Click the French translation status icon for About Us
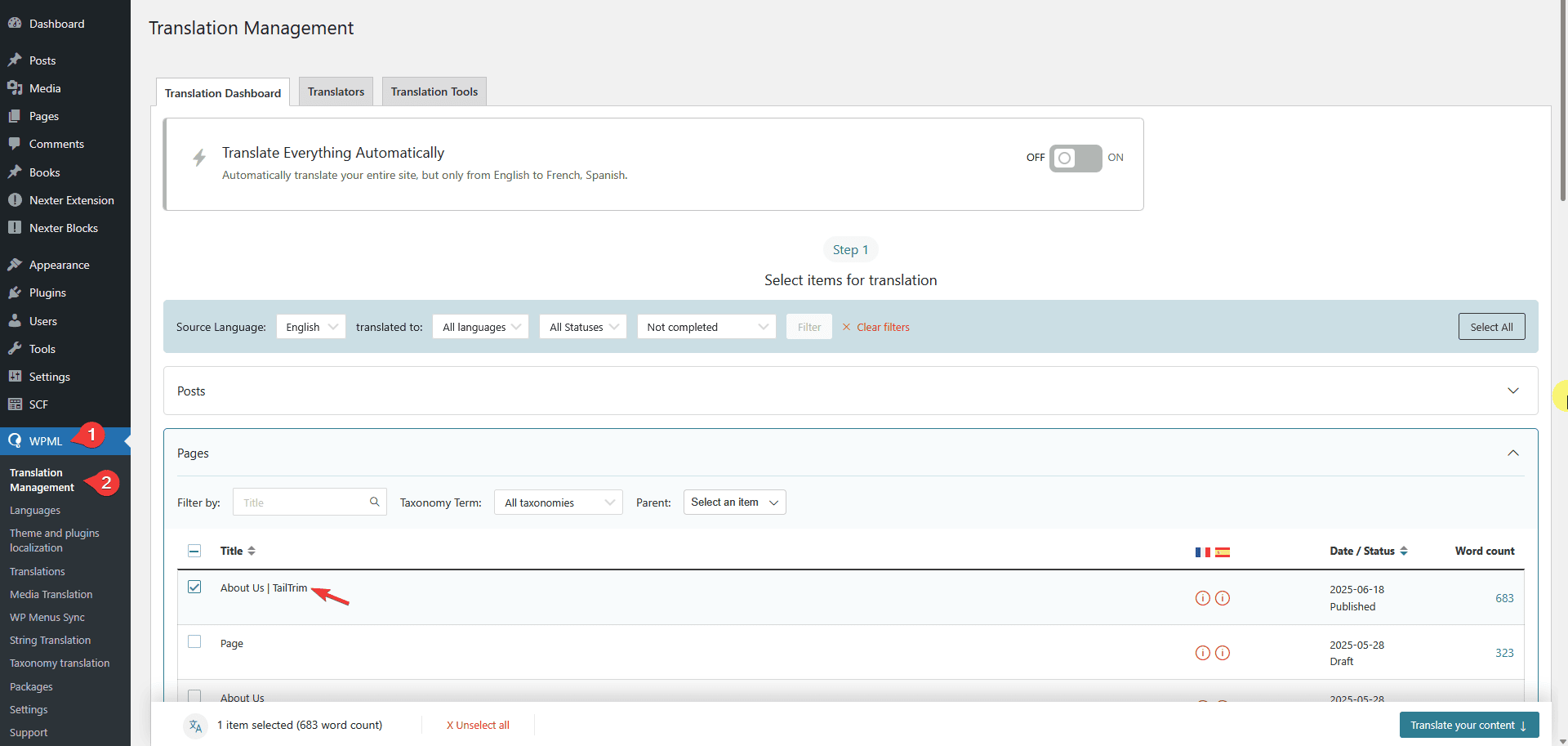This screenshot has height=746, width=1568. click(1202, 597)
